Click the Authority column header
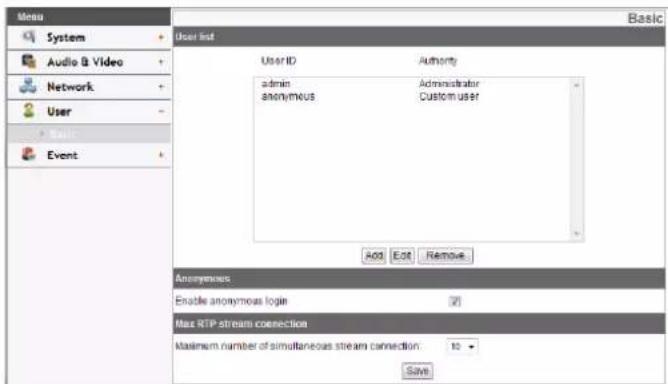Viewport: 668px width, 384px height. (438, 61)
